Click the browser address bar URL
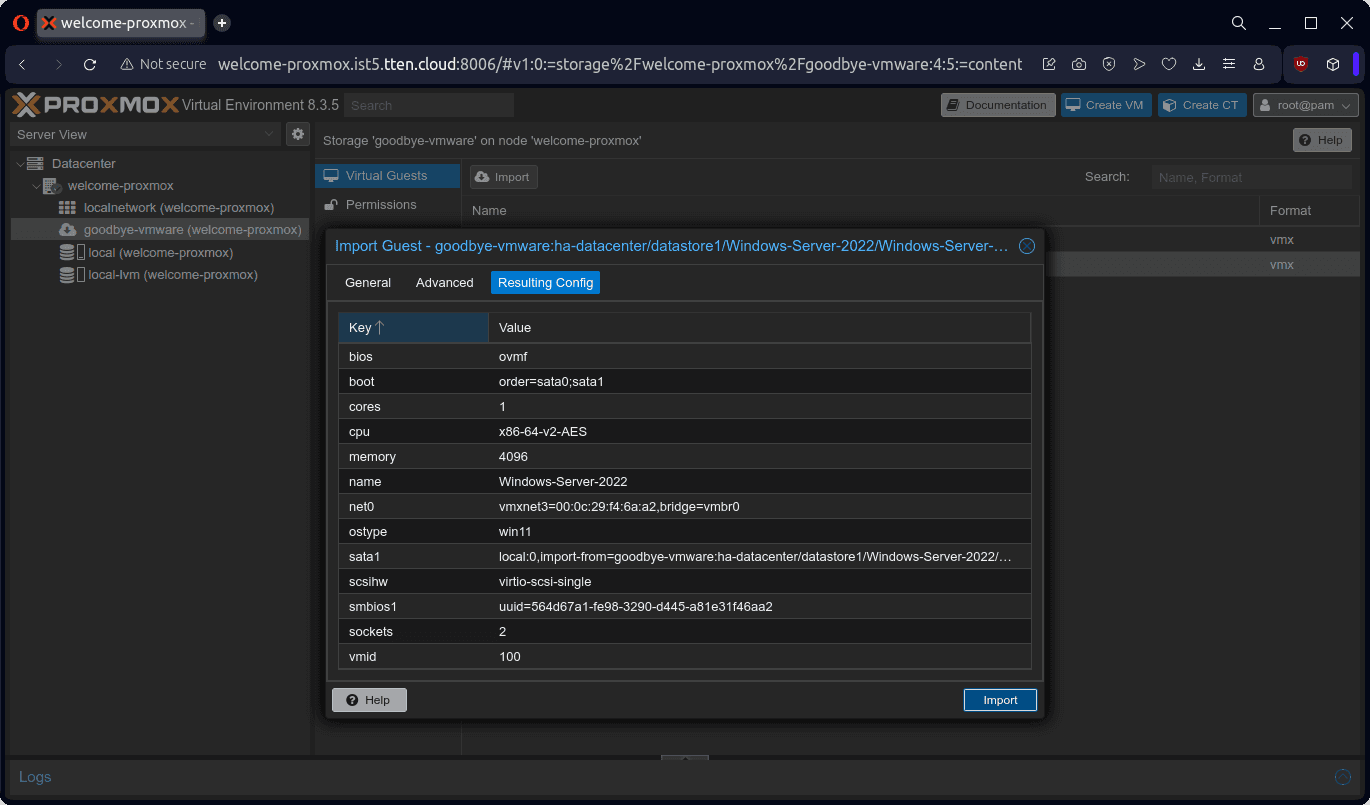This screenshot has width=1370, height=805. [620, 64]
